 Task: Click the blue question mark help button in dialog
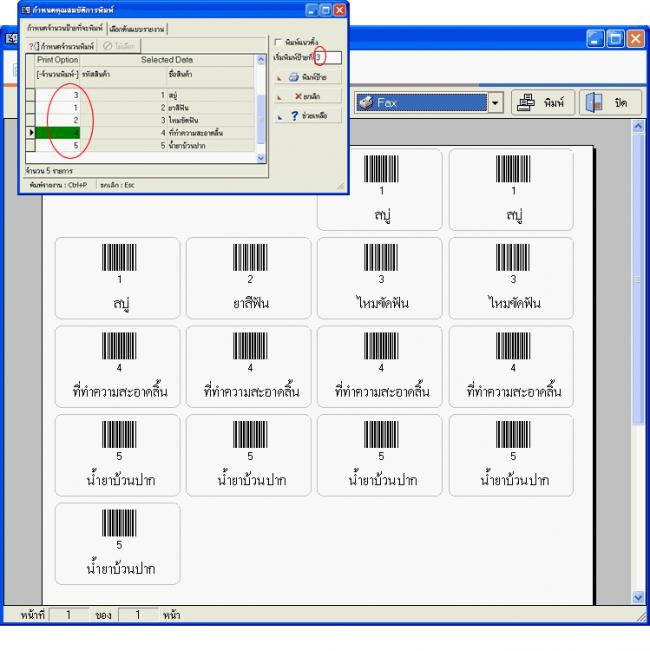click(x=308, y=115)
